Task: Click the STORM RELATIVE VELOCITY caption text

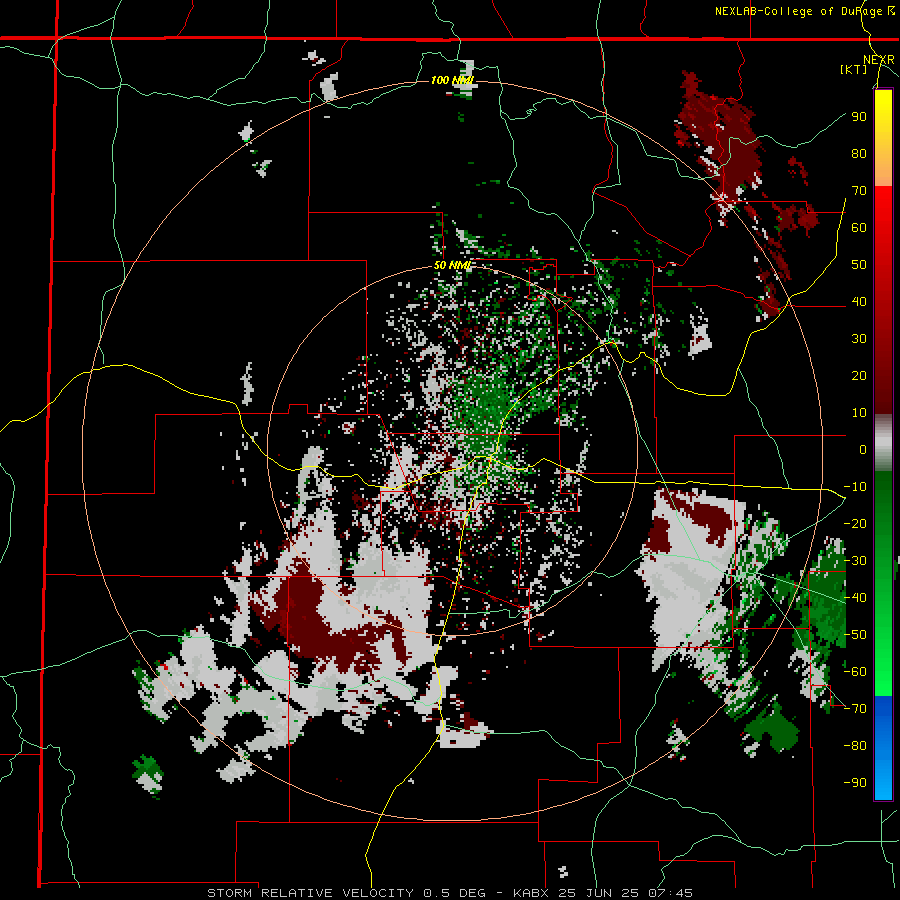Action: click(x=310, y=893)
